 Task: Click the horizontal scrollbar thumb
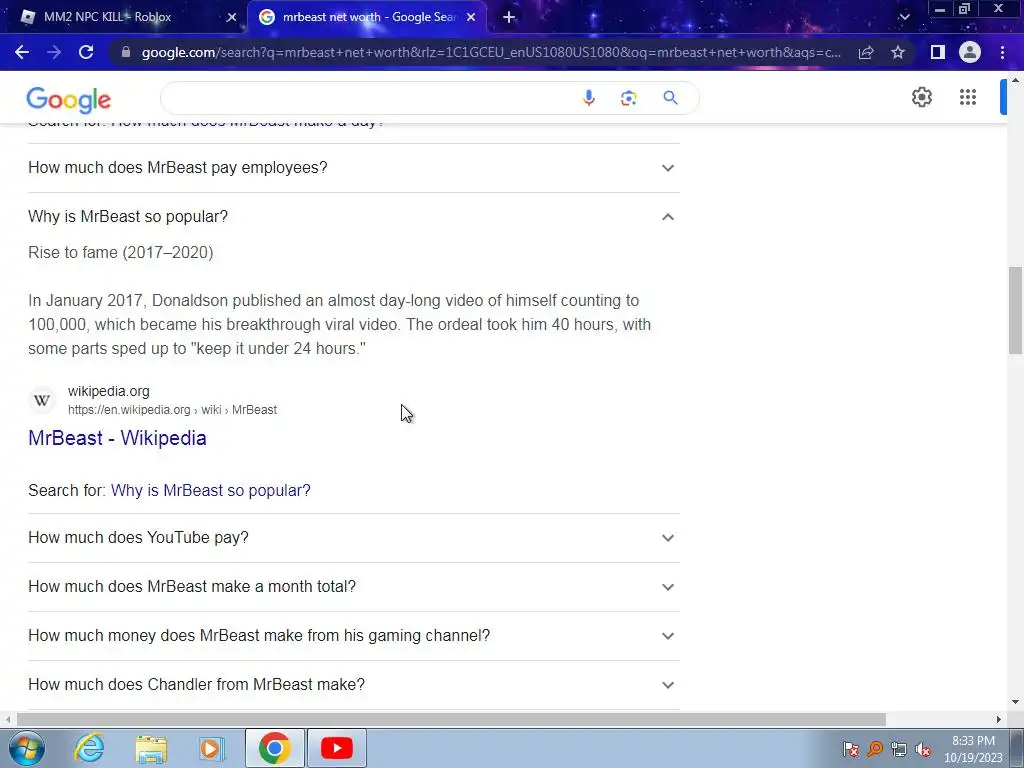(451, 720)
